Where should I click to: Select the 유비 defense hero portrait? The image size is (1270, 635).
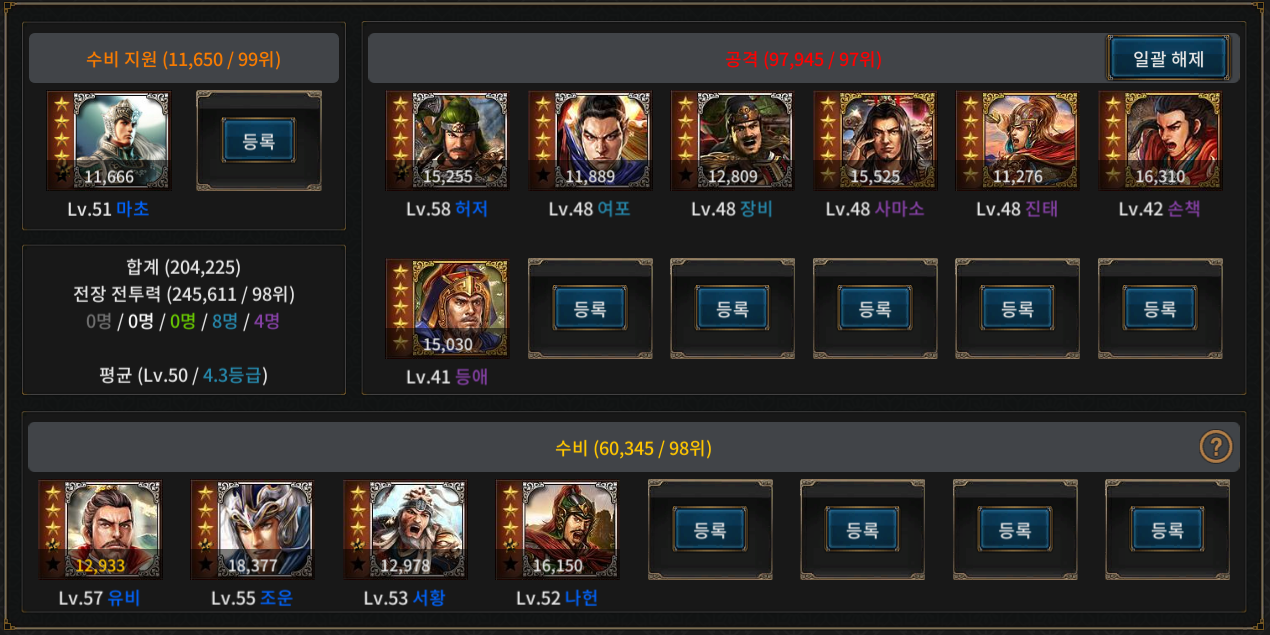coord(100,530)
